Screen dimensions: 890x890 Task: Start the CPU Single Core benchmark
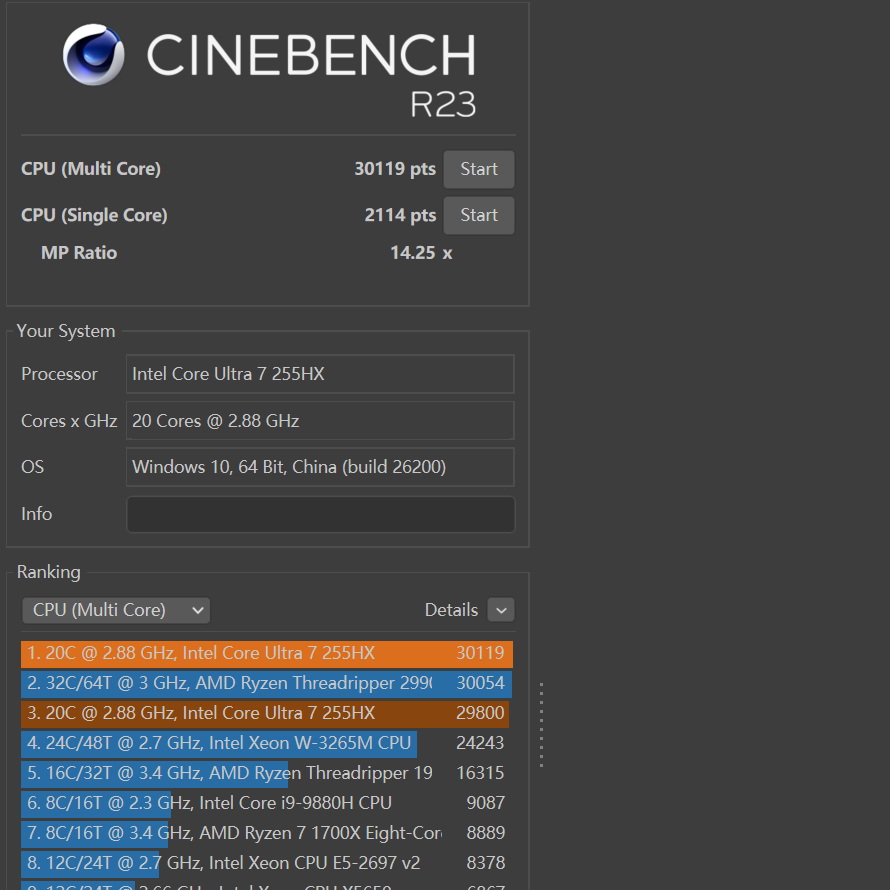[x=478, y=215]
